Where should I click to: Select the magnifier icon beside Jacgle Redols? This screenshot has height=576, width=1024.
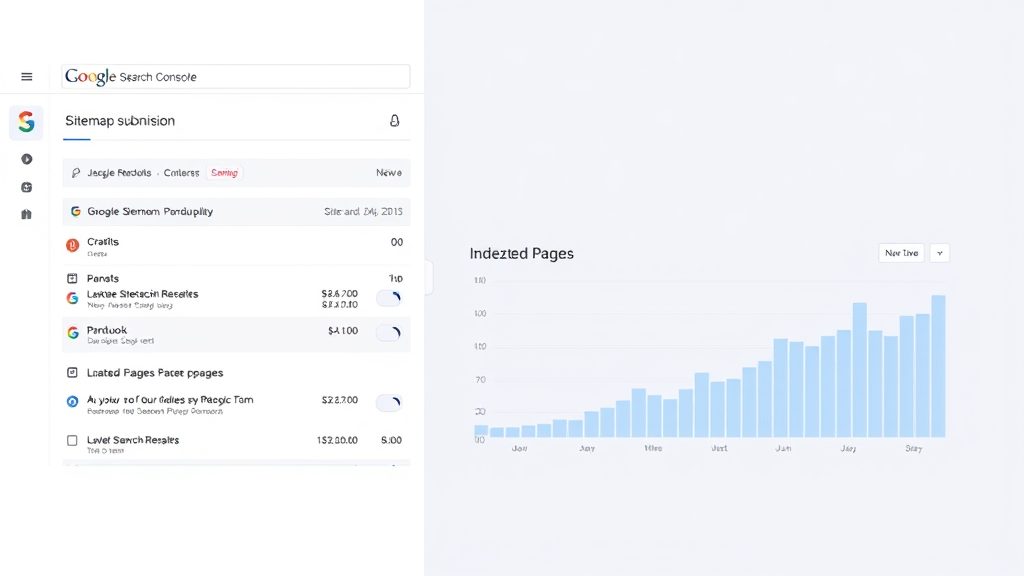point(76,172)
